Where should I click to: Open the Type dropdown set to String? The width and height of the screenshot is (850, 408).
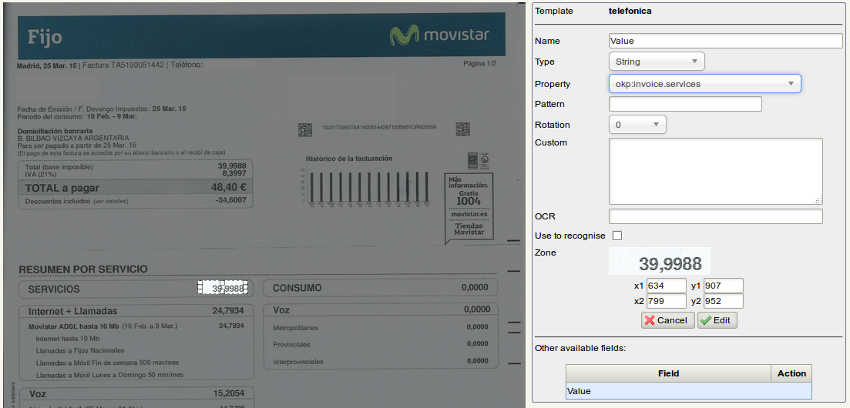(656, 62)
